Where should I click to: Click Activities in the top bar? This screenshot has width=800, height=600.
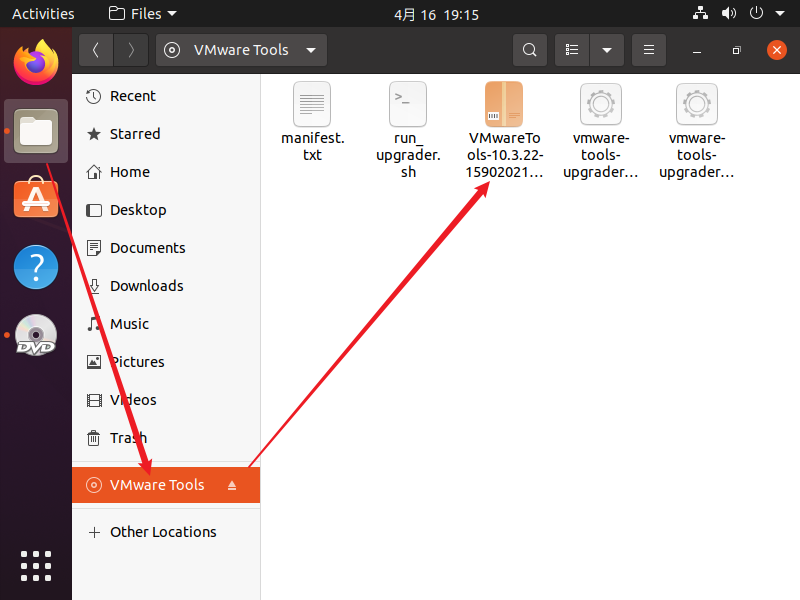(43, 14)
